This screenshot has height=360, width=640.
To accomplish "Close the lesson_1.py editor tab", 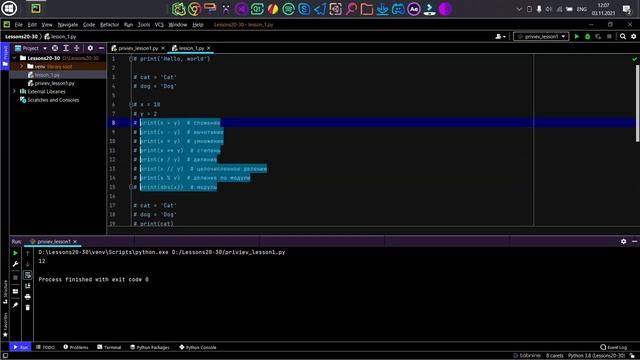I will coord(209,48).
